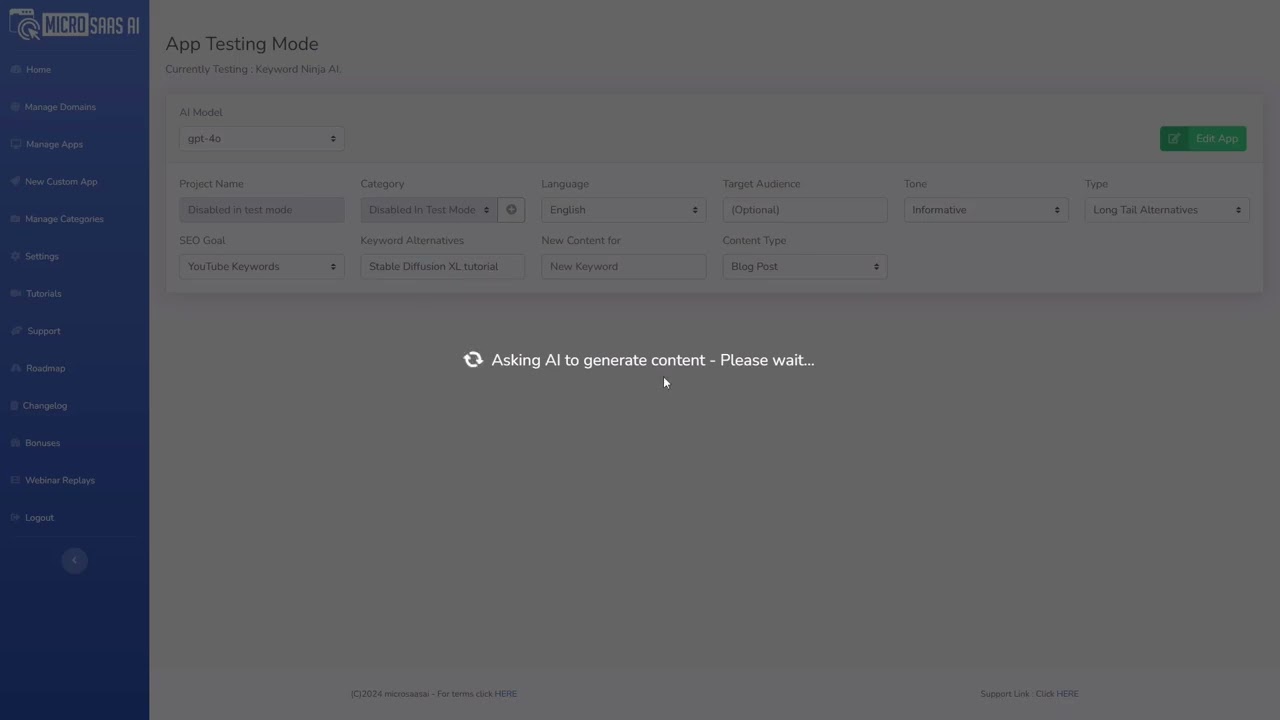
Task: Open Manage Categories page
Action: click(x=64, y=219)
